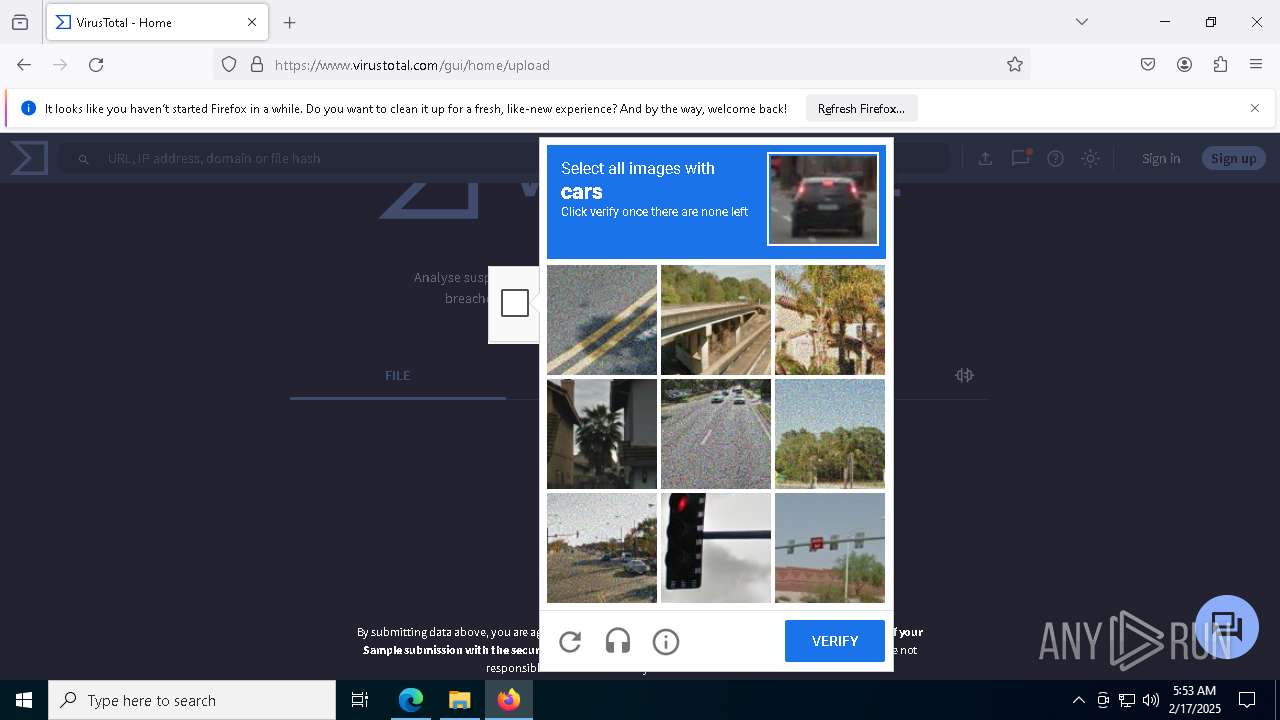Viewport: 1280px width, 720px height.
Task: Click the Refresh Firefox... button
Action: coord(861,109)
